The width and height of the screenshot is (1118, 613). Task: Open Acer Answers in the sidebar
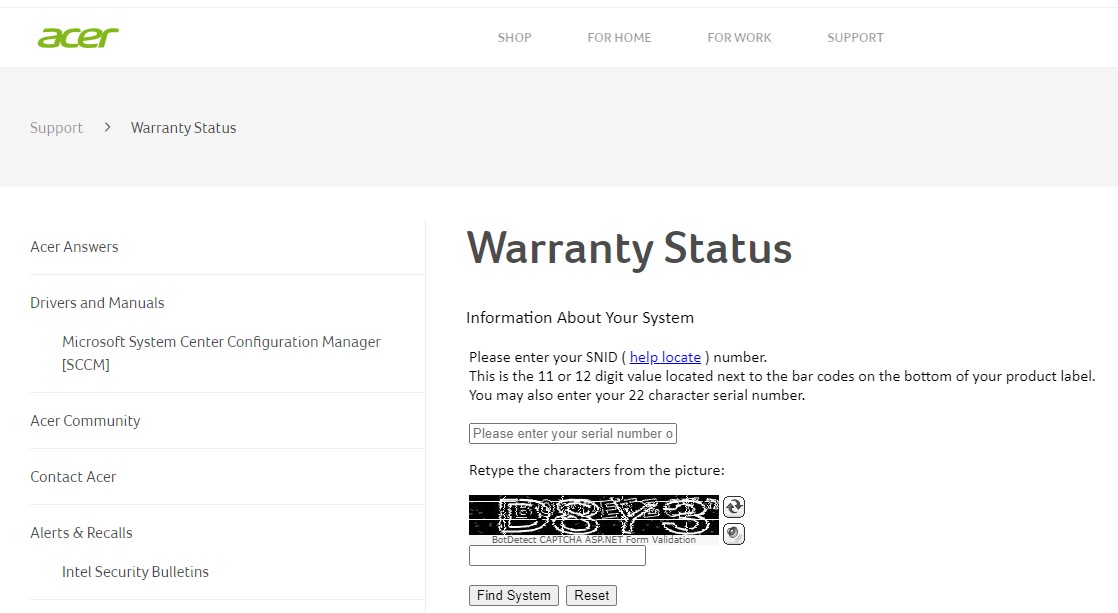74,247
